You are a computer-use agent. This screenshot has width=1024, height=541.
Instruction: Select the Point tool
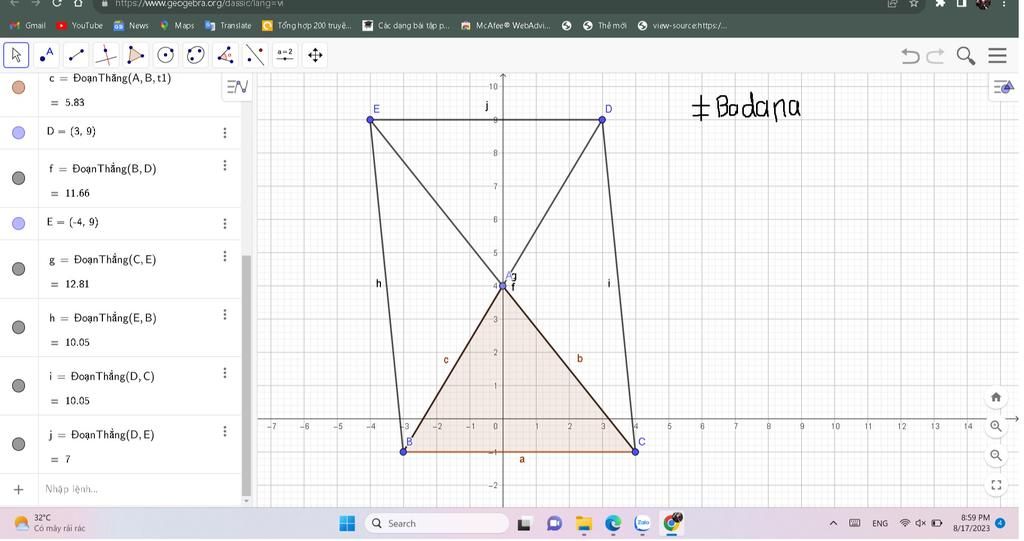click(46, 55)
